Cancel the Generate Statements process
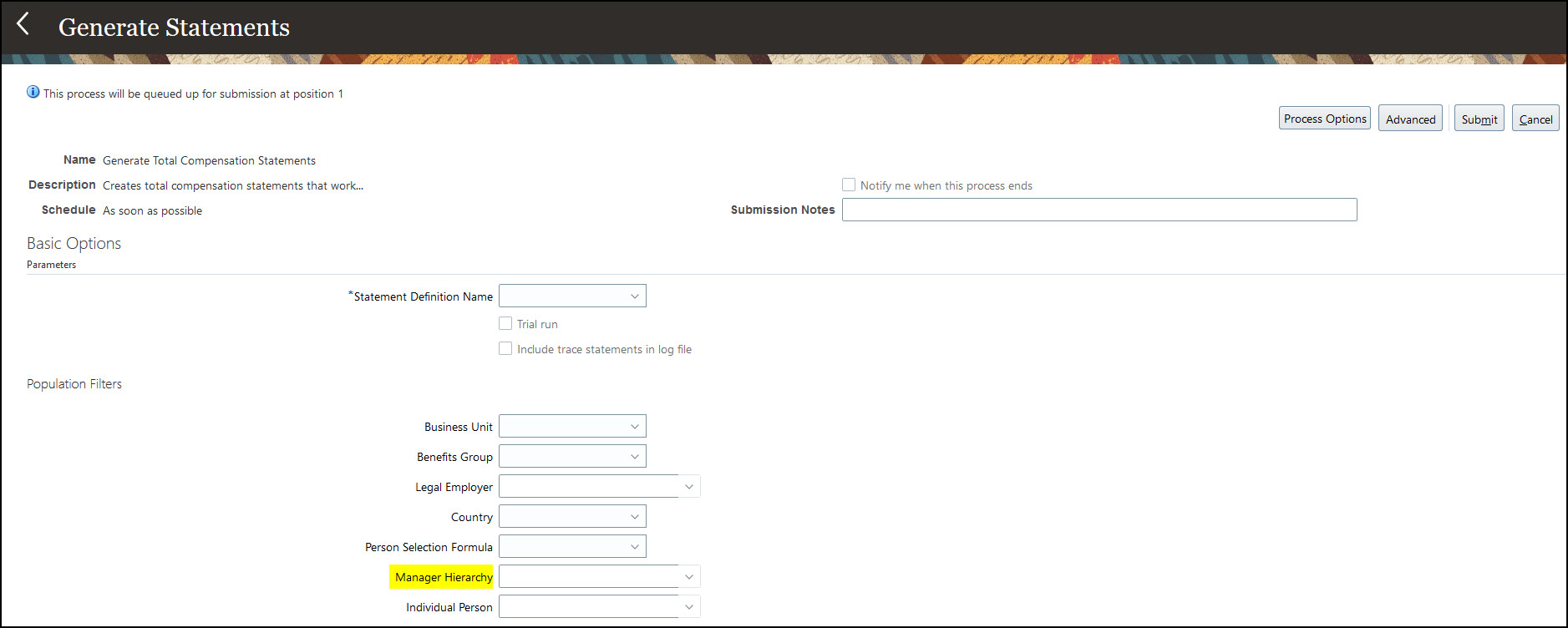The width and height of the screenshot is (1568, 628). click(x=1535, y=119)
